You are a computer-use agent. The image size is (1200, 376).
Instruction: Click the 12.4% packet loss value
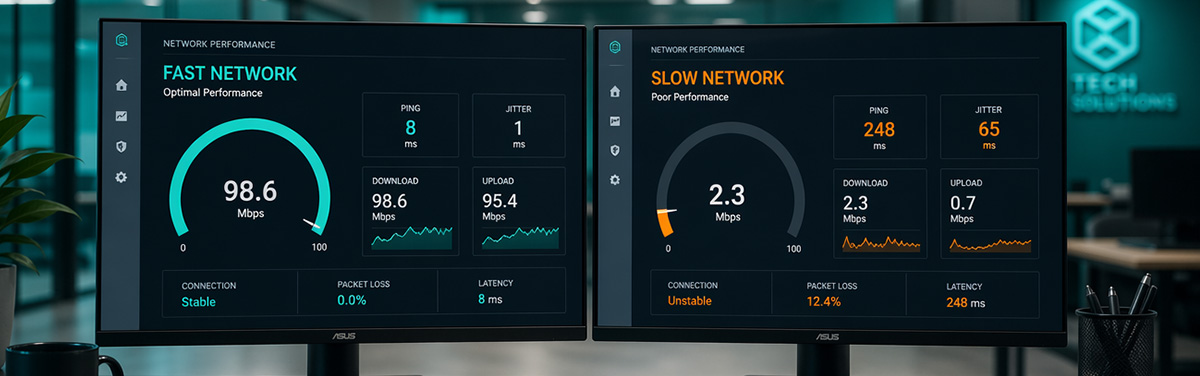click(x=824, y=301)
